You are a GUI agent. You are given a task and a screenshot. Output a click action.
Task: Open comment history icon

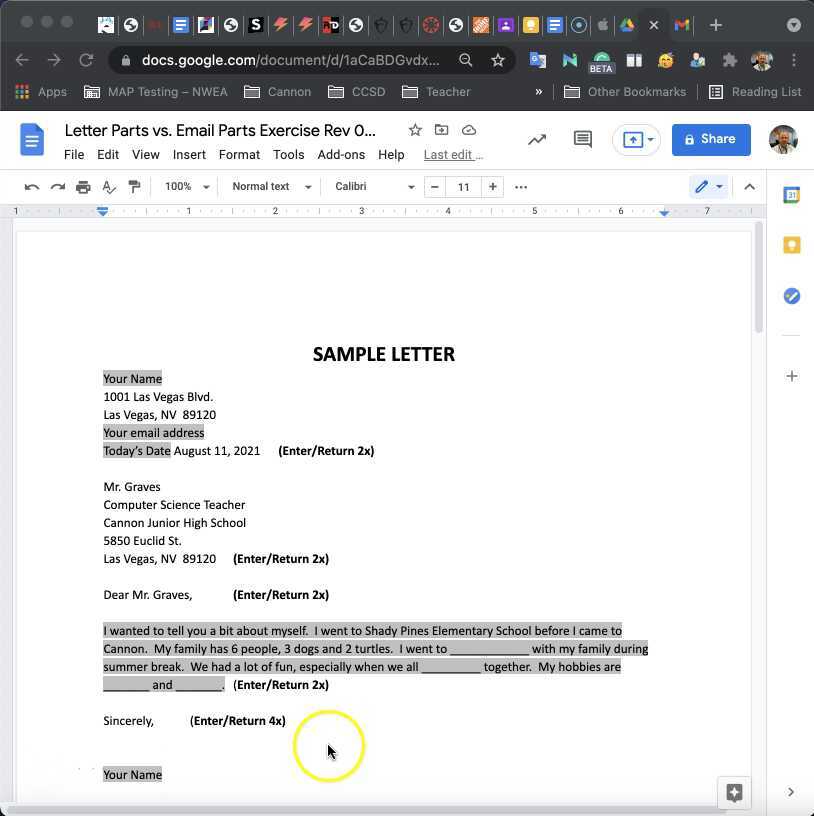(583, 139)
